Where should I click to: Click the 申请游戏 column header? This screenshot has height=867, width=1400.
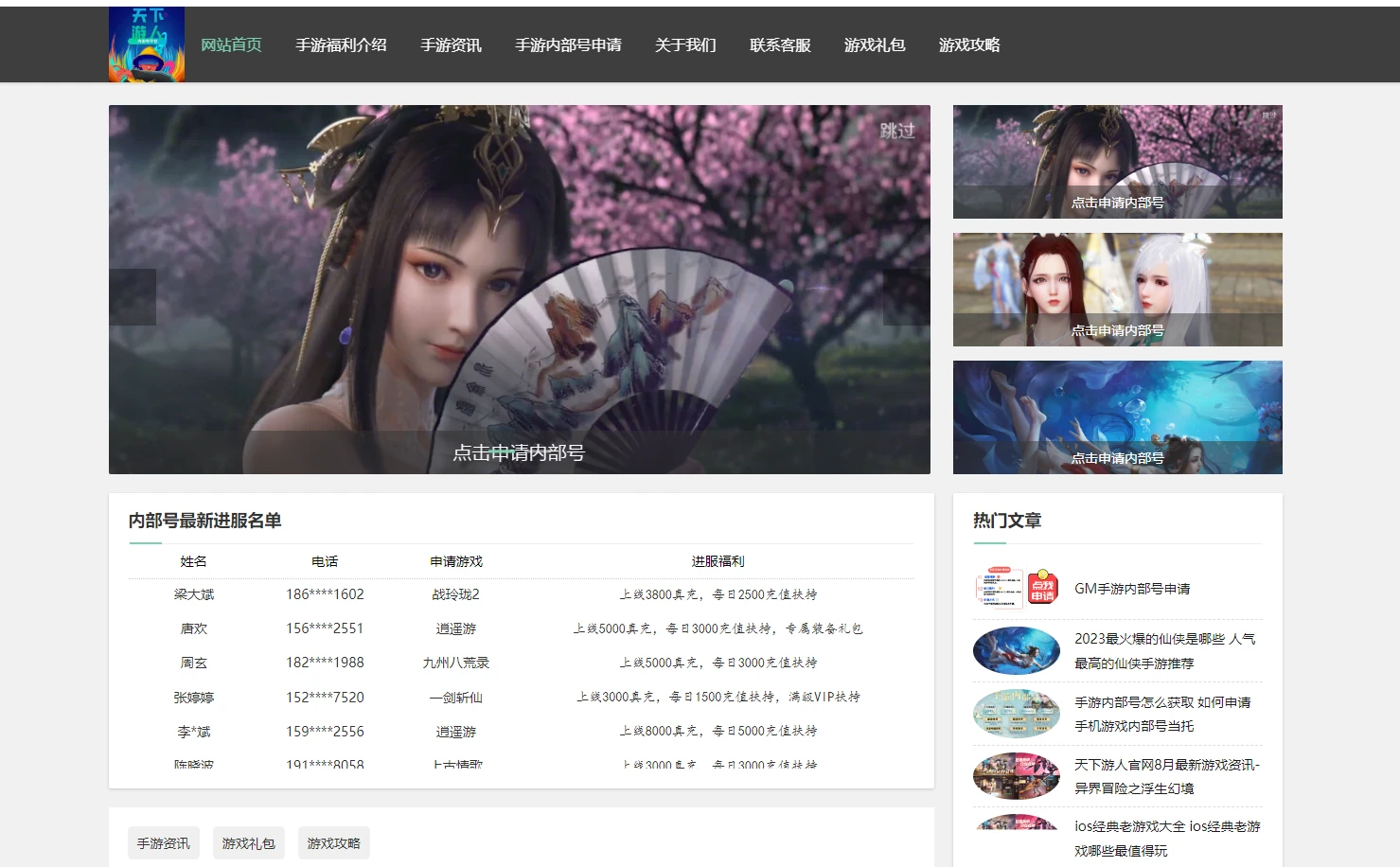click(456, 561)
